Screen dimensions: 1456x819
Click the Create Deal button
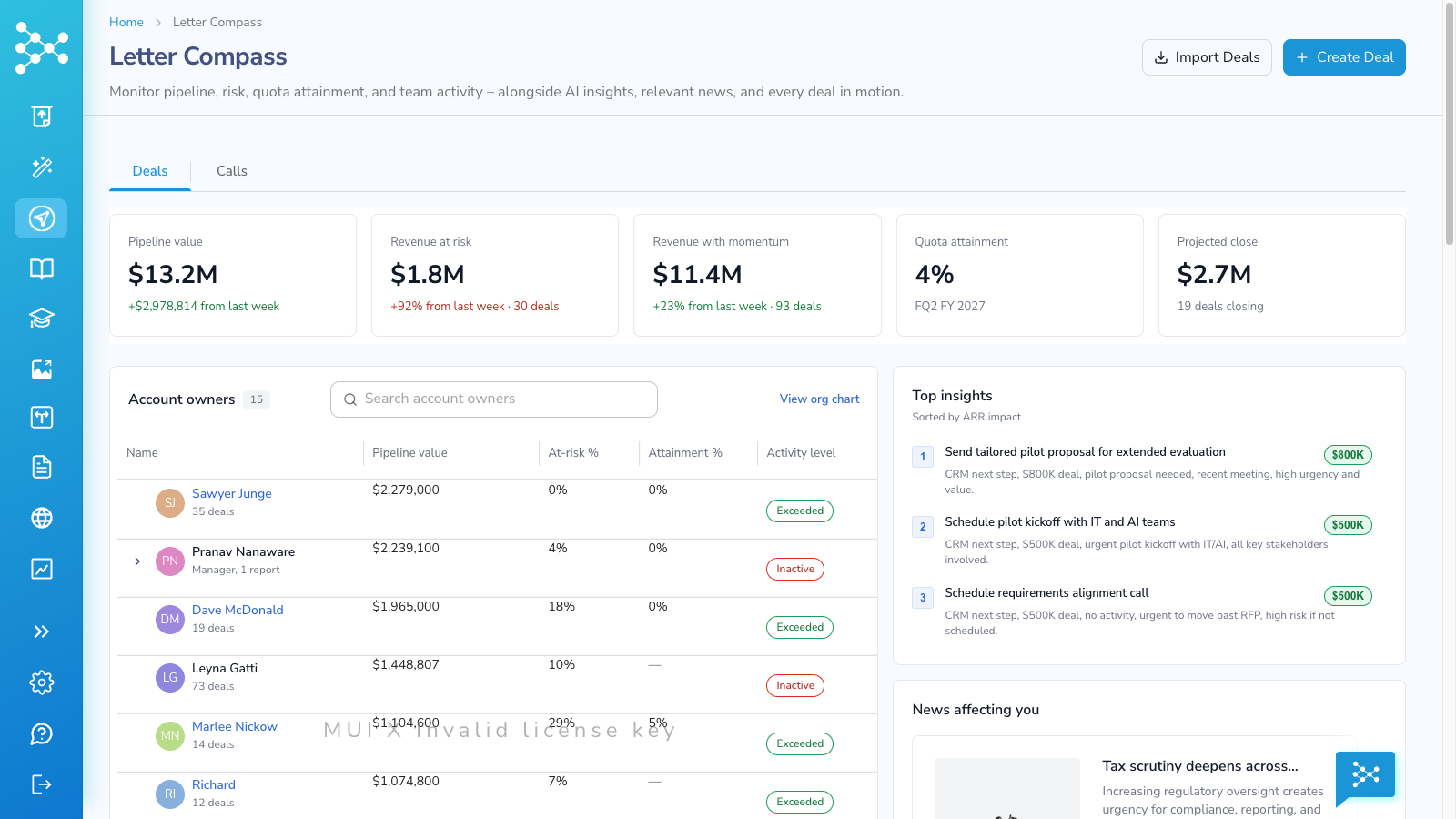[1344, 57]
